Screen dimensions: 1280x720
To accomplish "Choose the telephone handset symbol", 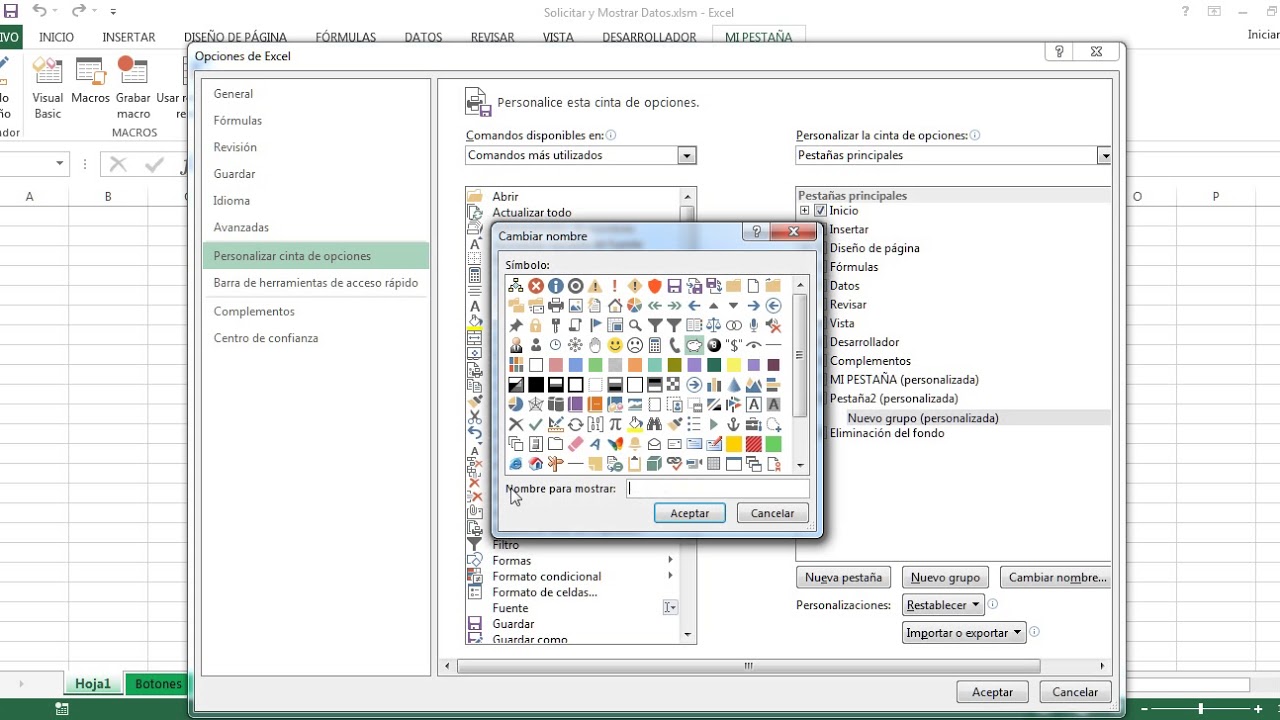I will point(674,345).
